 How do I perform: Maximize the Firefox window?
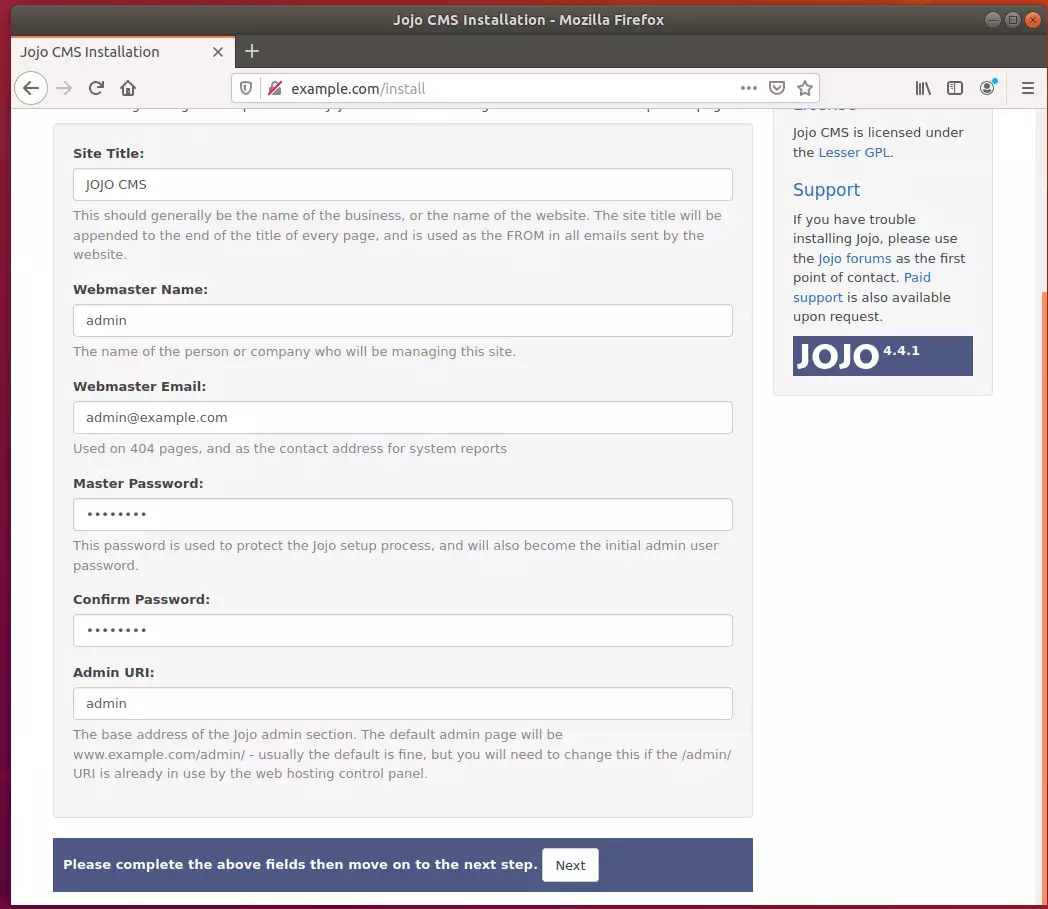click(x=1013, y=19)
